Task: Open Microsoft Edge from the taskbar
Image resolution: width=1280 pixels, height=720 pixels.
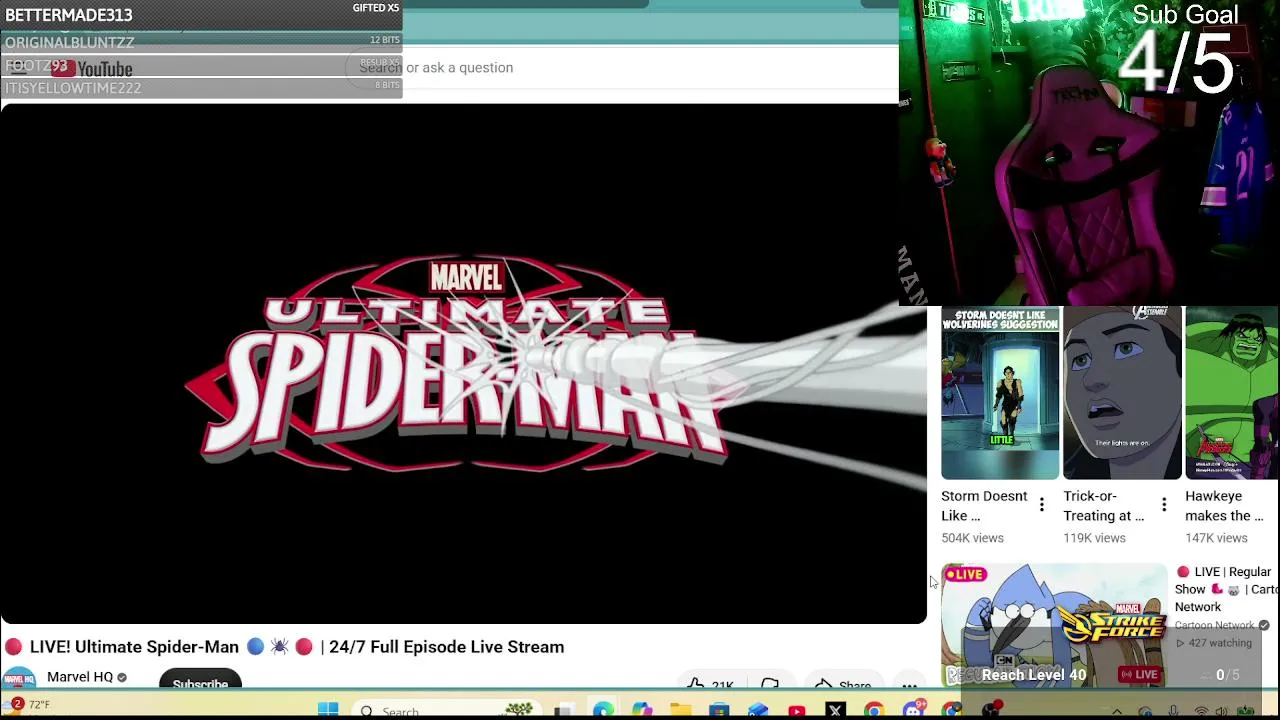Action: [x=603, y=710]
